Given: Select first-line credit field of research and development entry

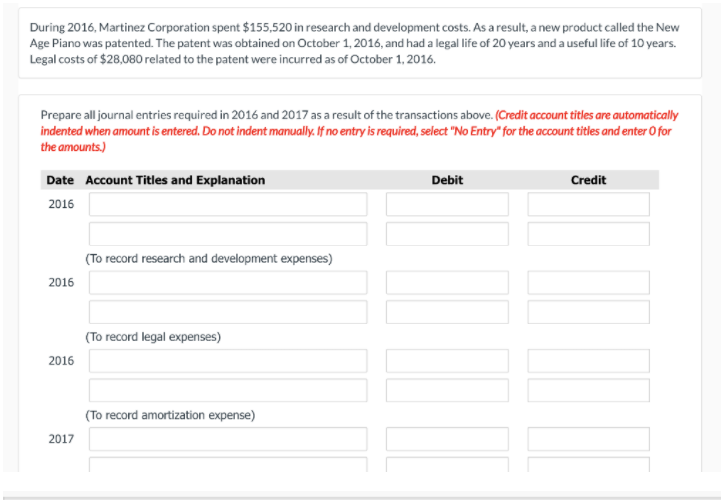Looking at the screenshot, I should (x=589, y=204).
